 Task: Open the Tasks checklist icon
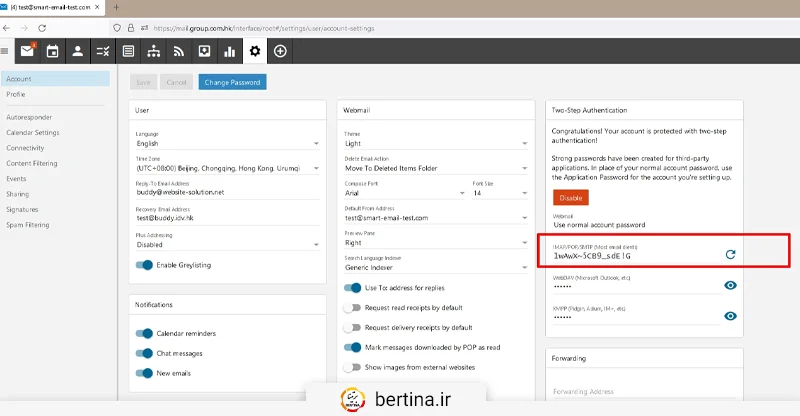(x=102, y=51)
